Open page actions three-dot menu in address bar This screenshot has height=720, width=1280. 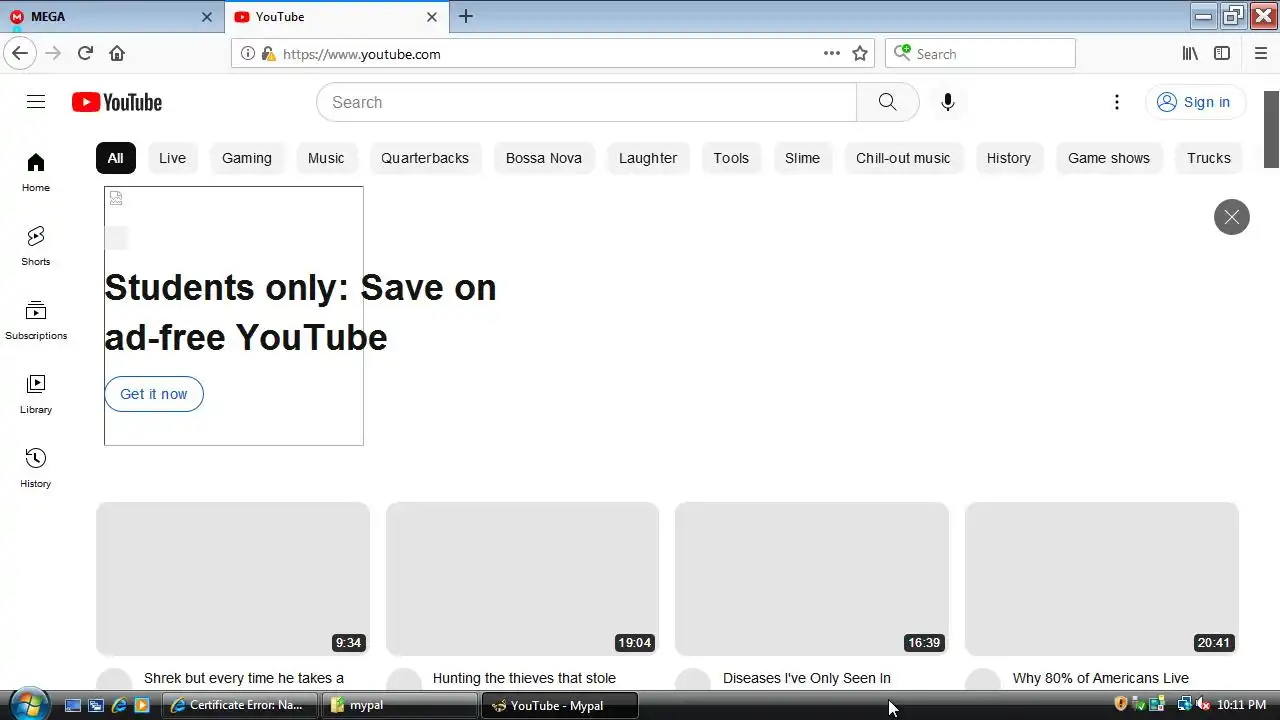832,54
